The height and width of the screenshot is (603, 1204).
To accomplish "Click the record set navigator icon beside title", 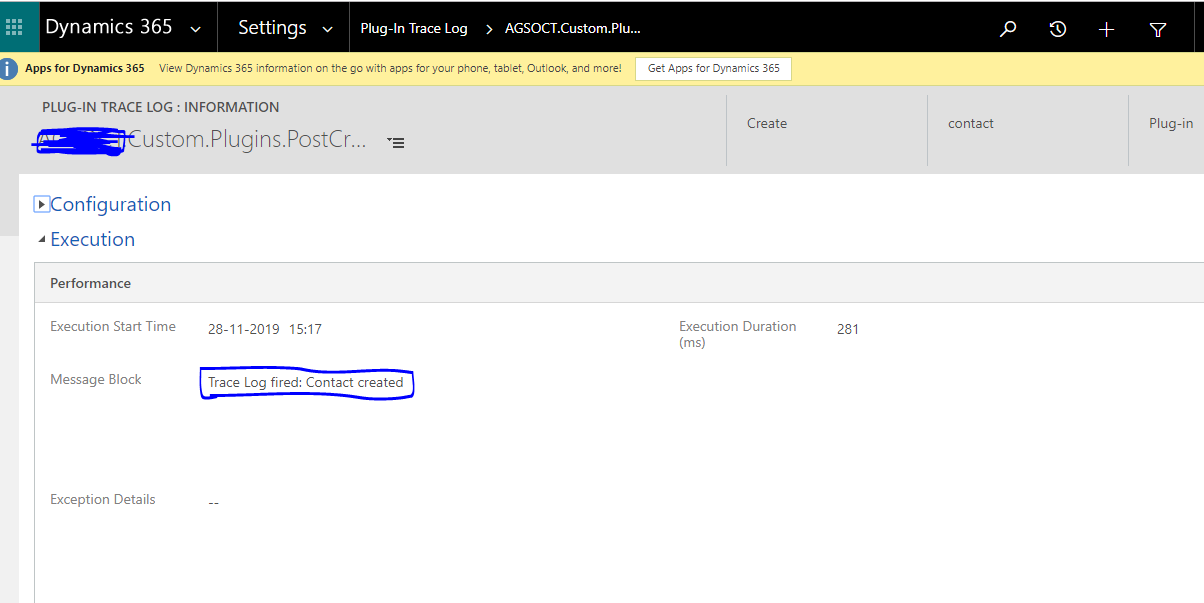I will coord(396,142).
